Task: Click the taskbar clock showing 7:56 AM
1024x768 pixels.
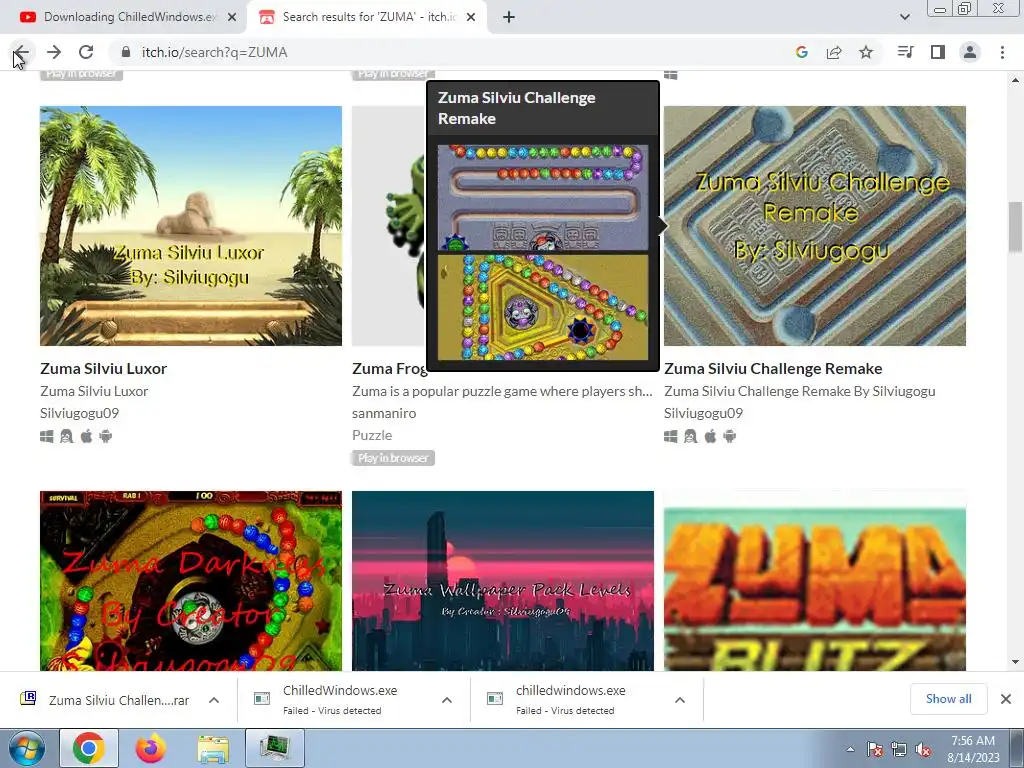Action: click(973, 748)
